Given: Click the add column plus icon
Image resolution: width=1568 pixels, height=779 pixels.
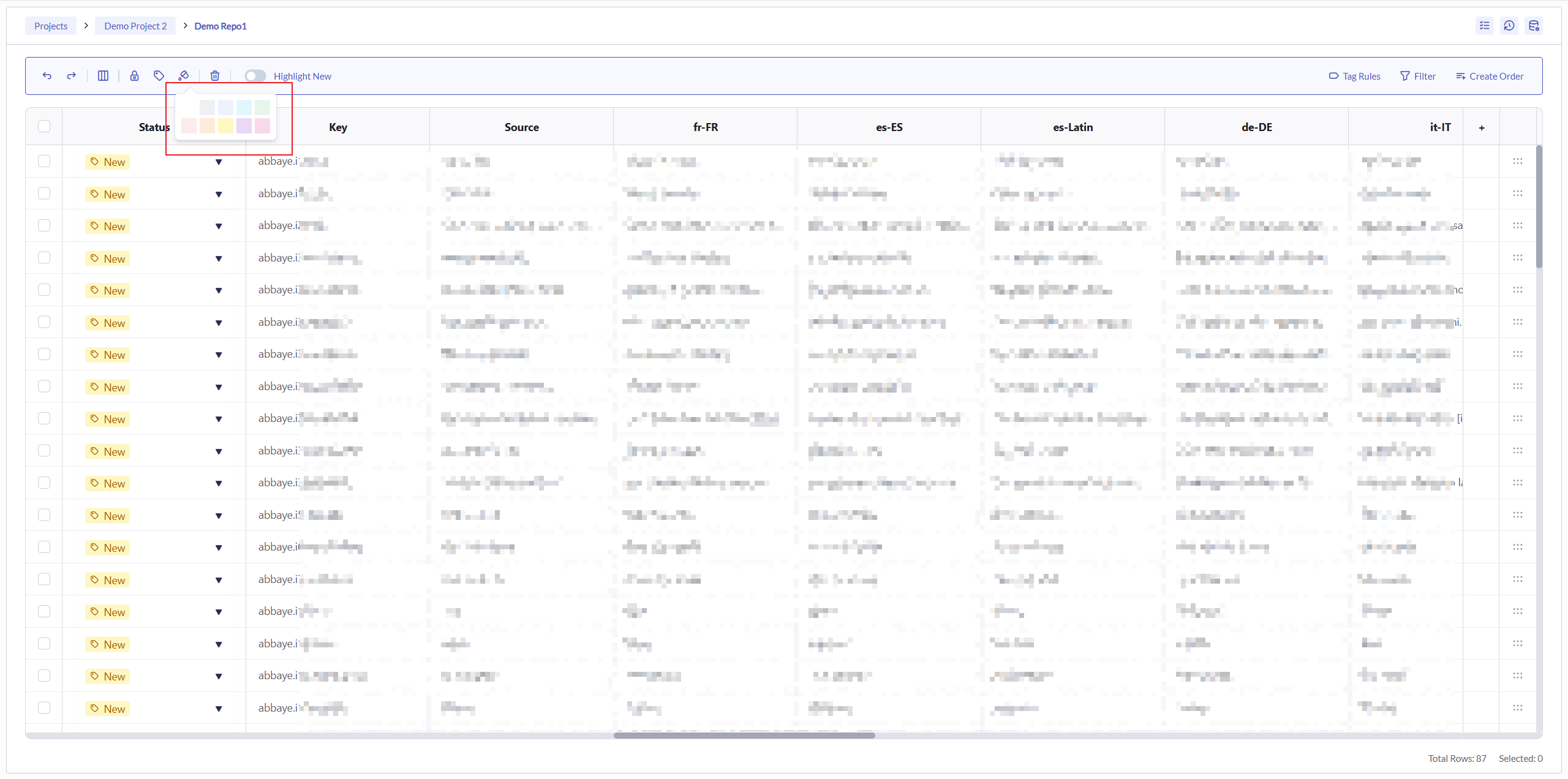Looking at the screenshot, I should click(1481, 127).
